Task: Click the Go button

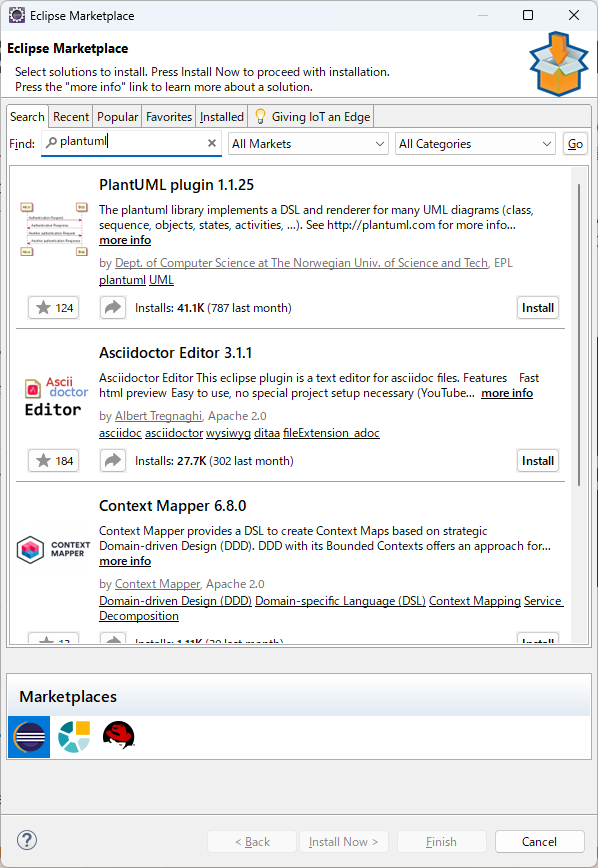Action: [575, 144]
